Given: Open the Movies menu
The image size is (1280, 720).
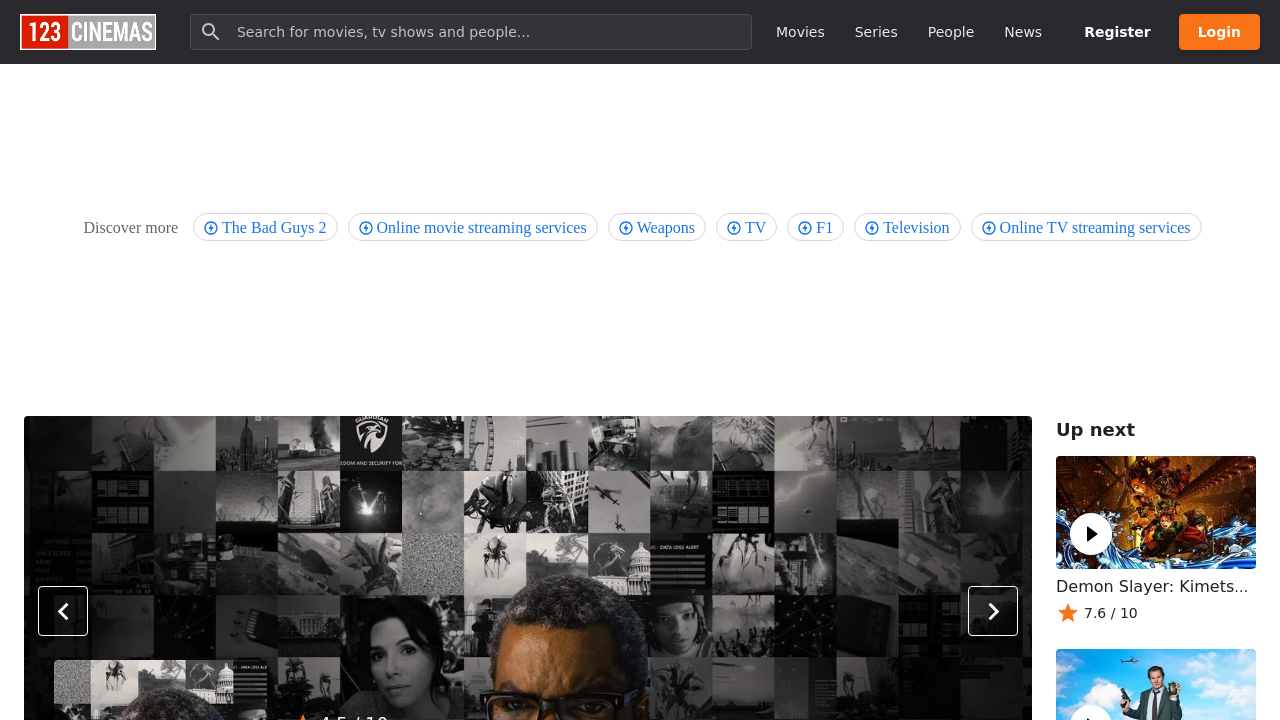Looking at the screenshot, I should coord(800,32).
